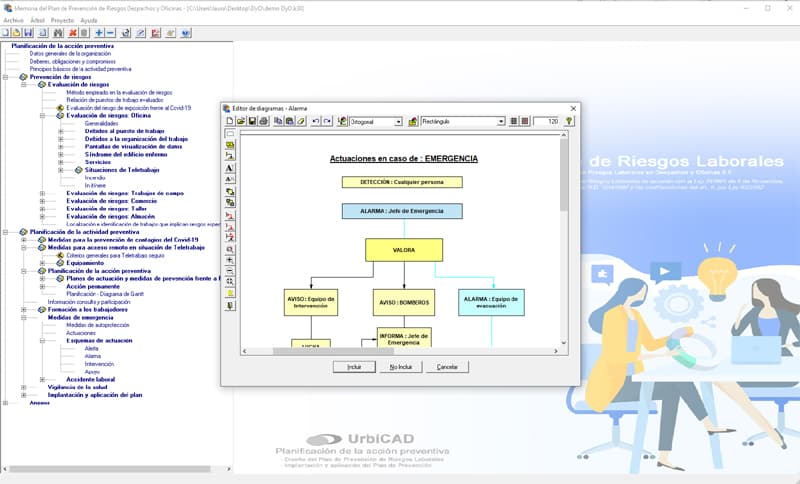Click the binoculars search icon

[x=58, y=33]
